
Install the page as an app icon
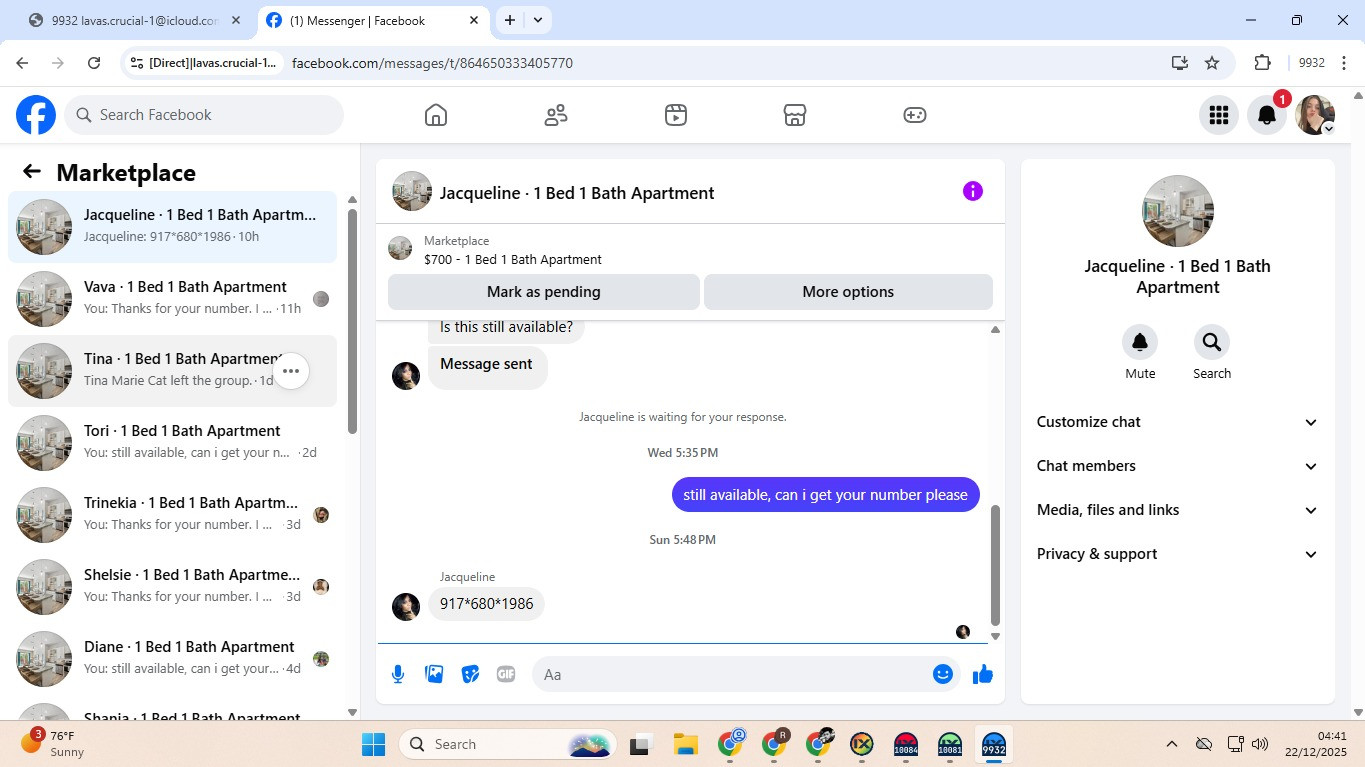pos(1180,63)
